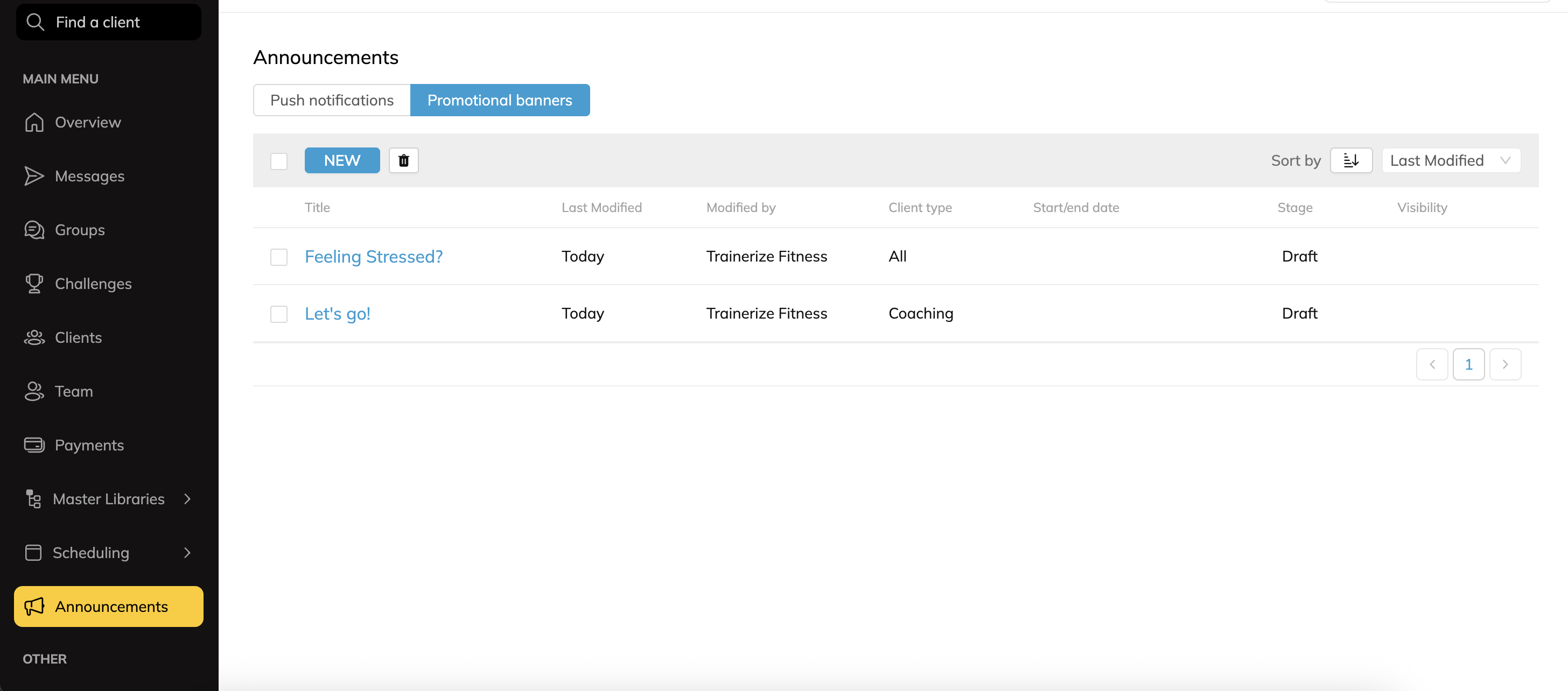Switch to the Promotional banners tab
Viewport: 1568px width, 691px height.
pos(500,100)
